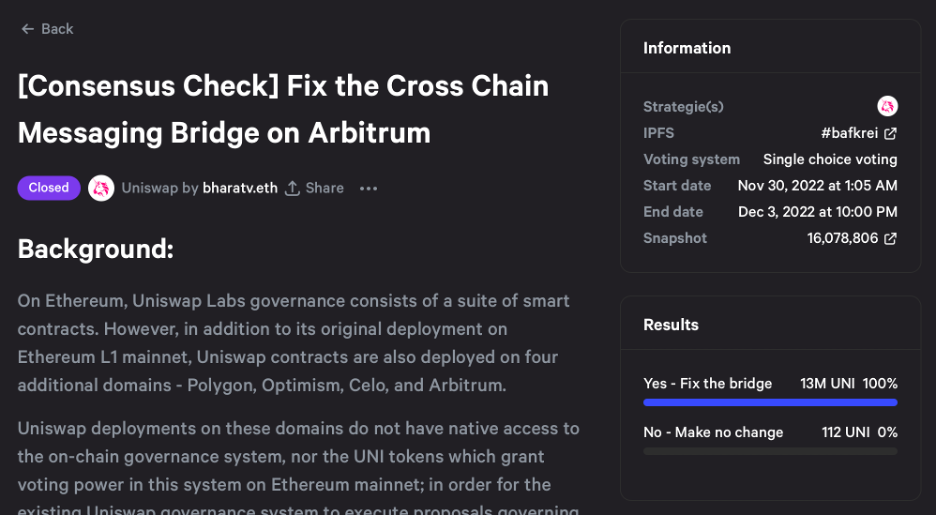Click the Yes - Fix the bridge progress bar
Viewport: 936px width, 516px height.
coord(770,402)
